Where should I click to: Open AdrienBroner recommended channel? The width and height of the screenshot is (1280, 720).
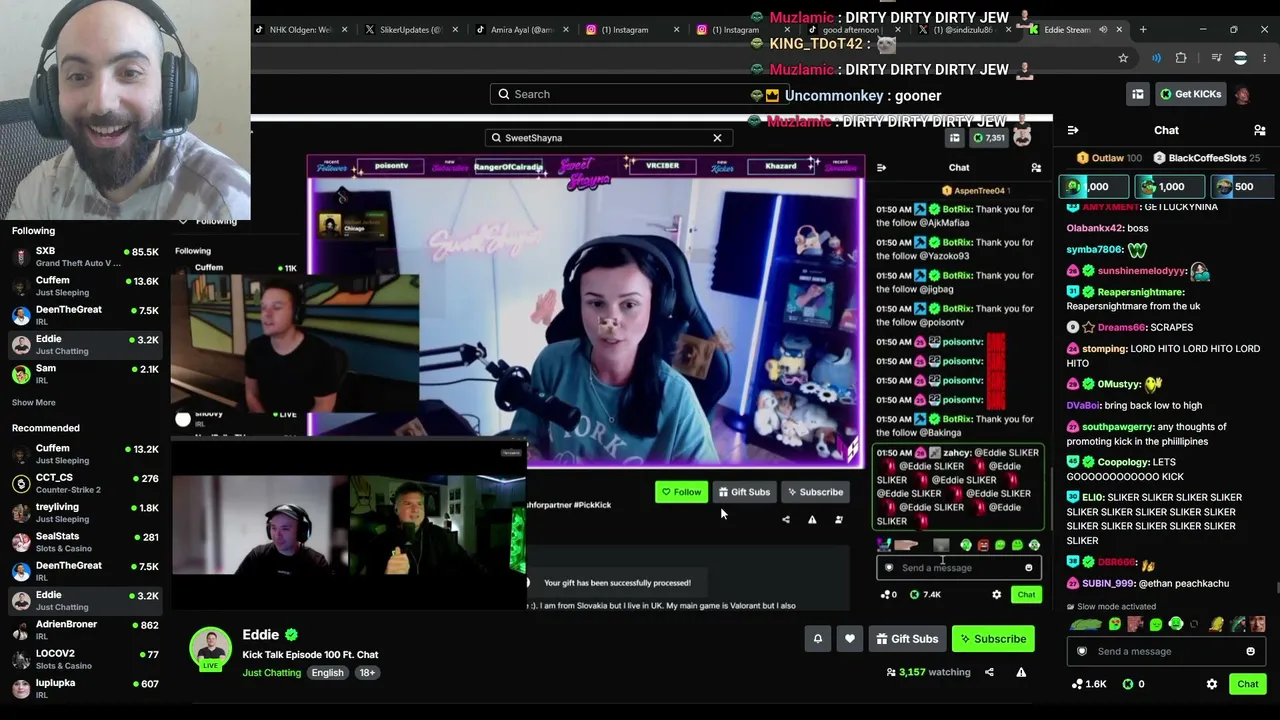click(x=85, y=630)
